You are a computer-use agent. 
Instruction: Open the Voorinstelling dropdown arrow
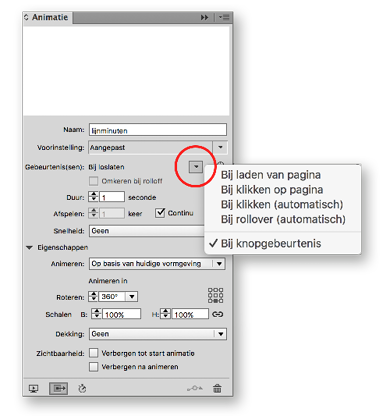click(220, 147)
